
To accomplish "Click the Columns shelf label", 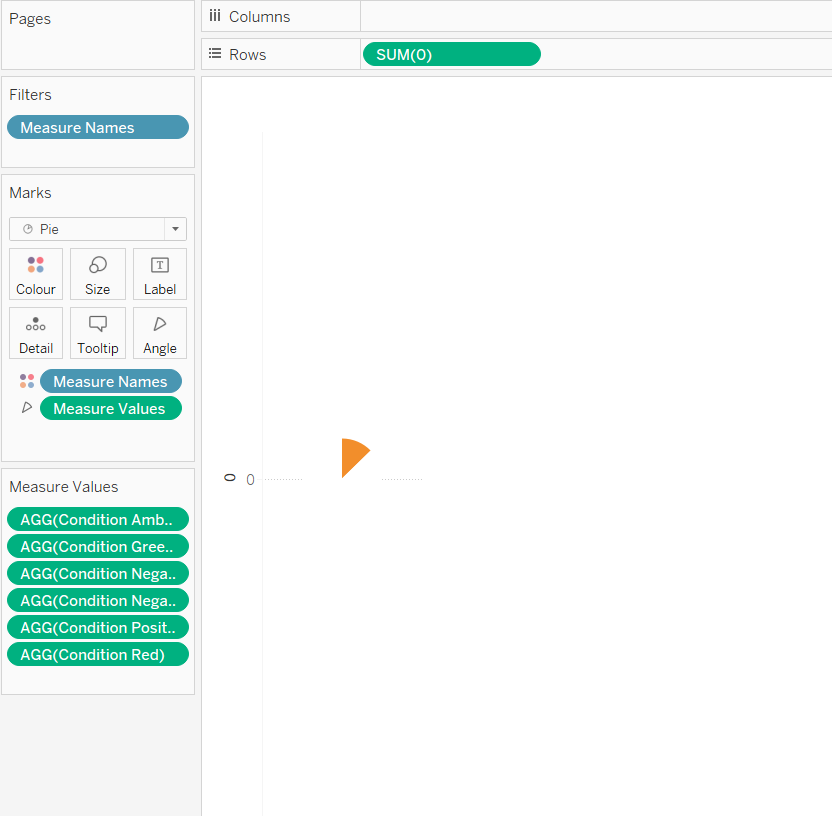I will 259,17.
